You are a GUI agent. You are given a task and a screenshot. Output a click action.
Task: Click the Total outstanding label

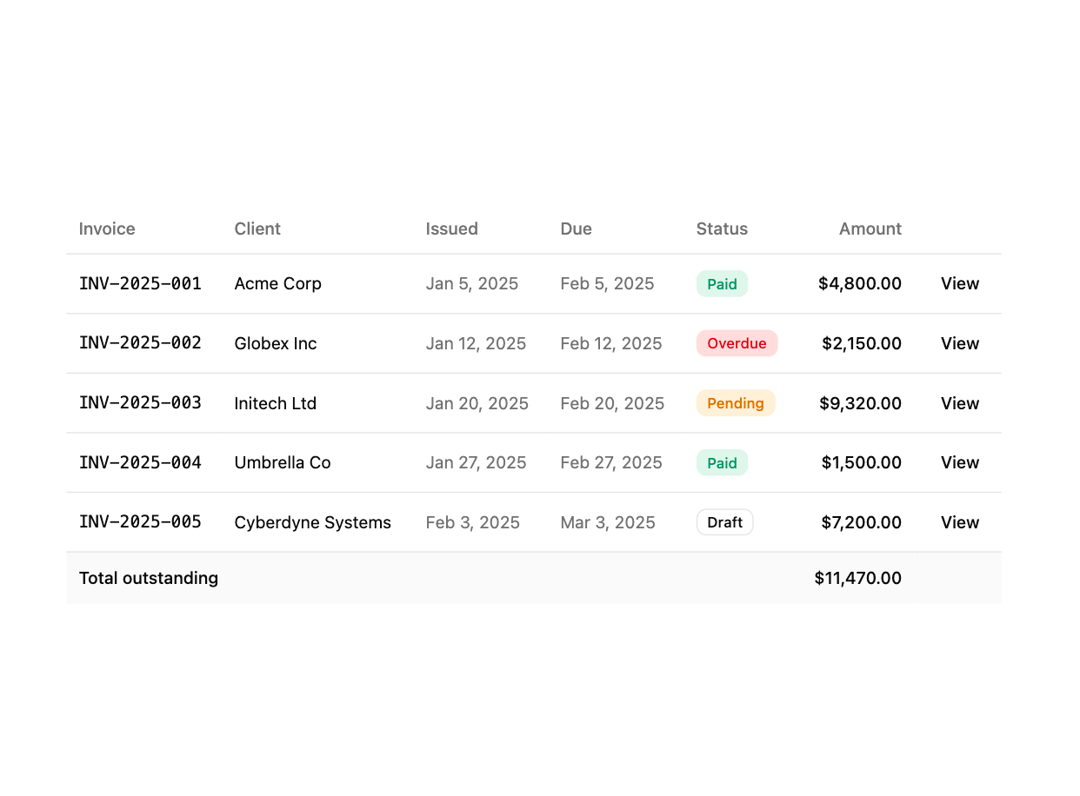tap(149, 578)
